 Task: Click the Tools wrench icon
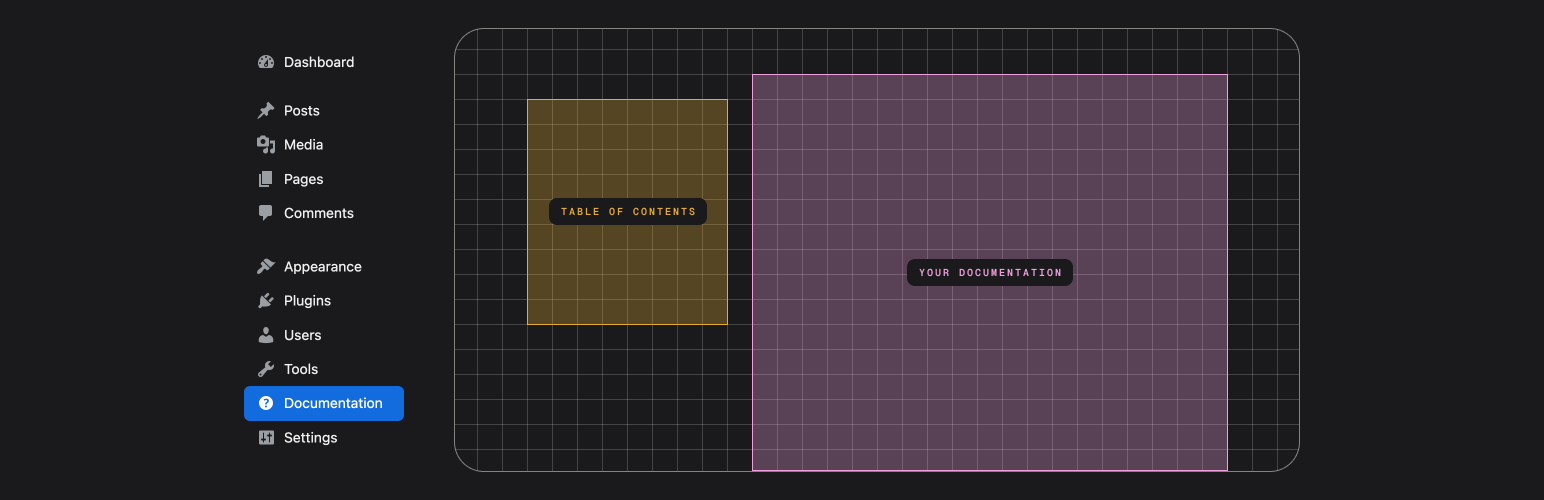265,369
